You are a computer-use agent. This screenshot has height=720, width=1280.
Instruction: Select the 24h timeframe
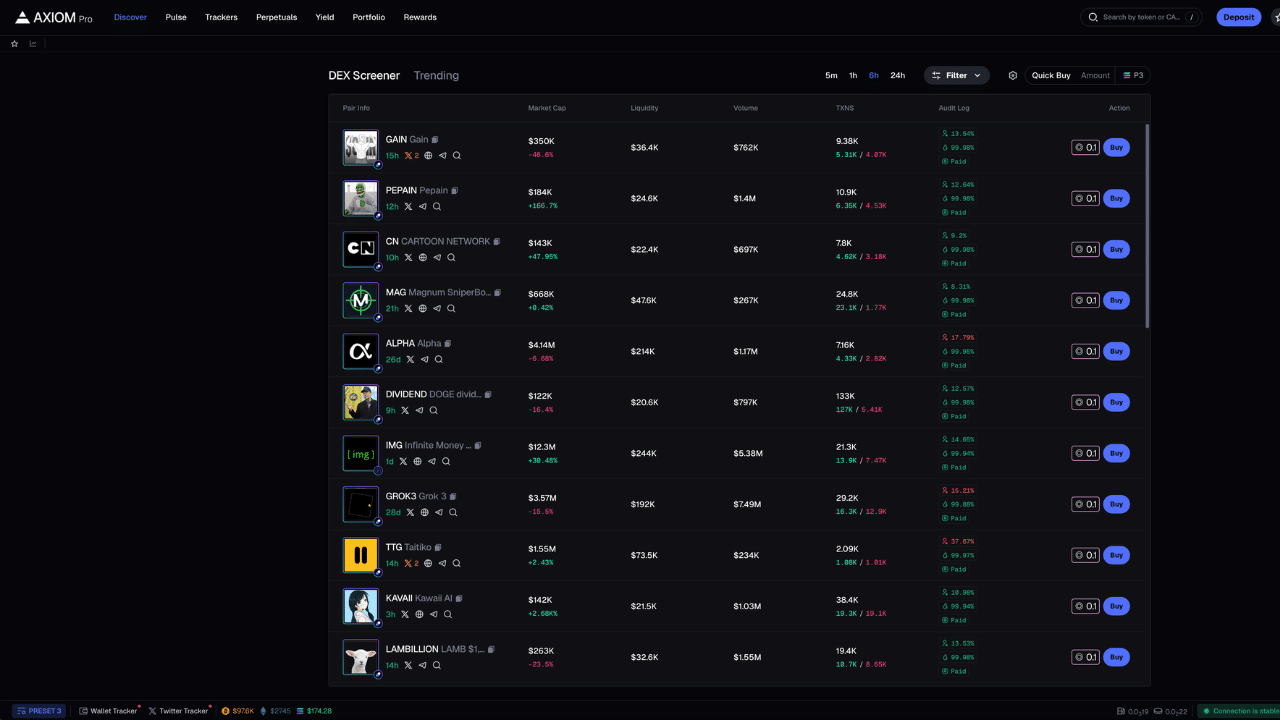click(897, 75)
